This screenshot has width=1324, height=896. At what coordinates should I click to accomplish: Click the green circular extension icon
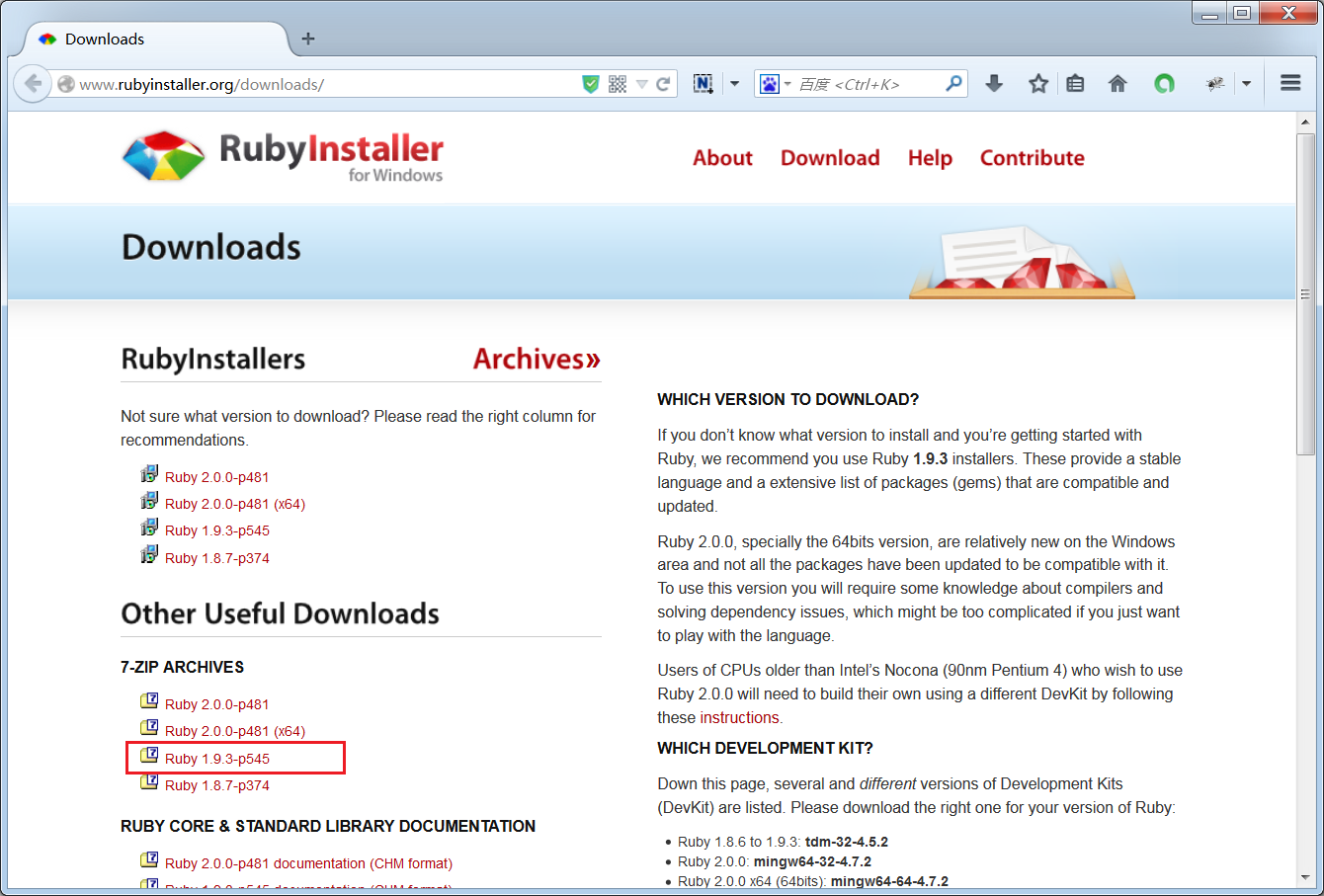click(x=1164, y=84)
